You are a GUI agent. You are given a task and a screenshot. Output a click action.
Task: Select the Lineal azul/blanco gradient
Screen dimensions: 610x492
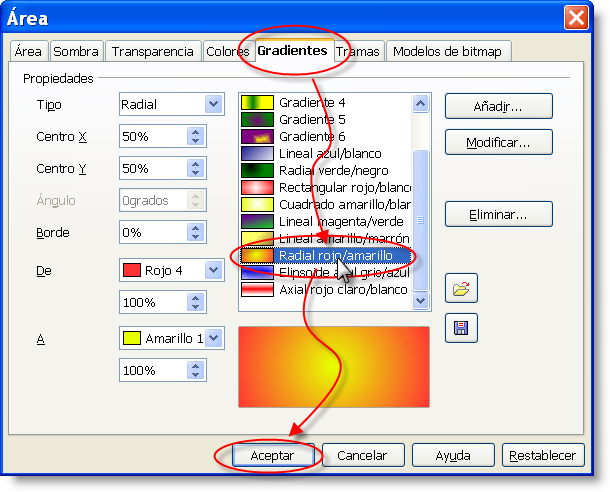click(x=325, y=153)
